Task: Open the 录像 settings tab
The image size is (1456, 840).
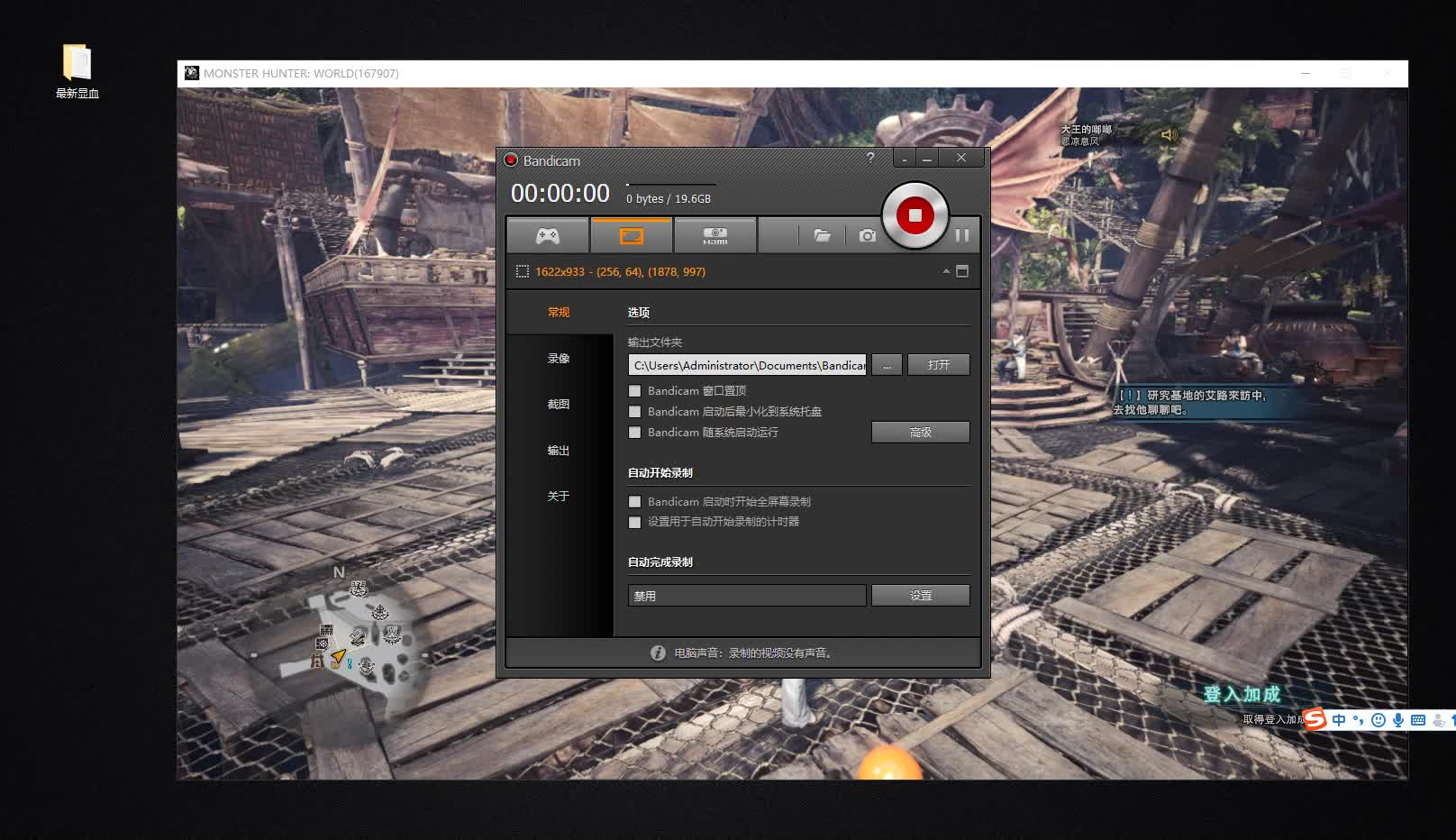Action: tap(559, 358)
